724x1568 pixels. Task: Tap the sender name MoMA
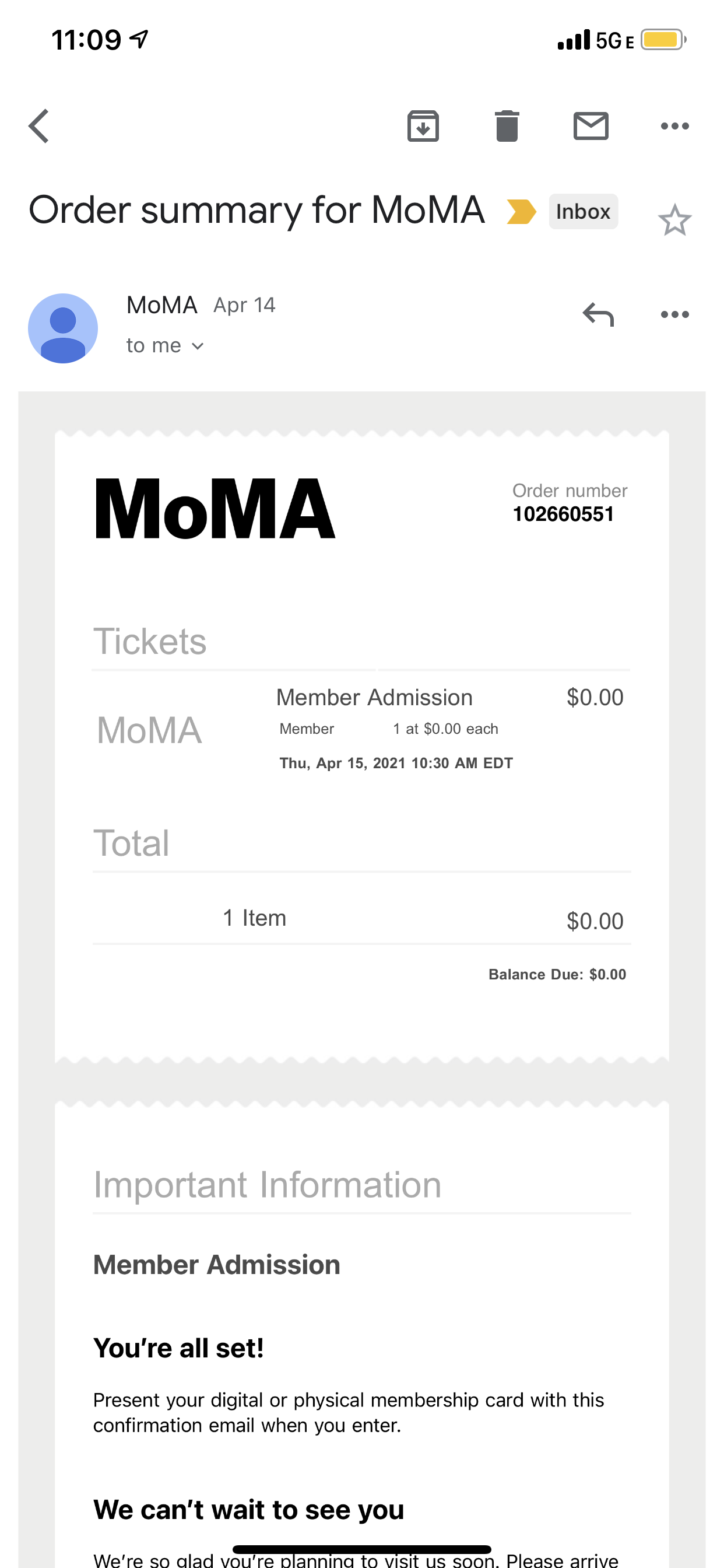tap(162, 305)
